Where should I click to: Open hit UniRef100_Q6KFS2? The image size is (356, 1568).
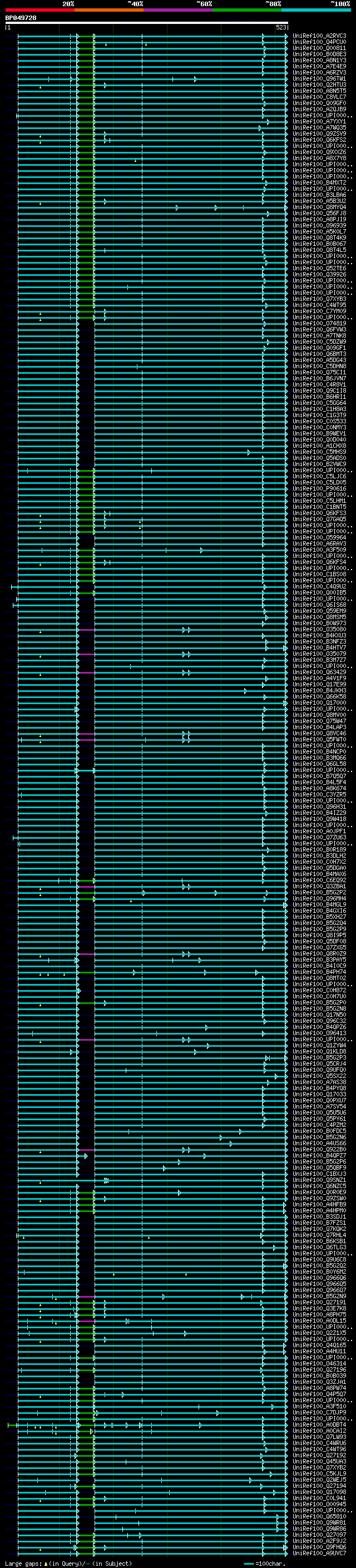coord(319,140)
